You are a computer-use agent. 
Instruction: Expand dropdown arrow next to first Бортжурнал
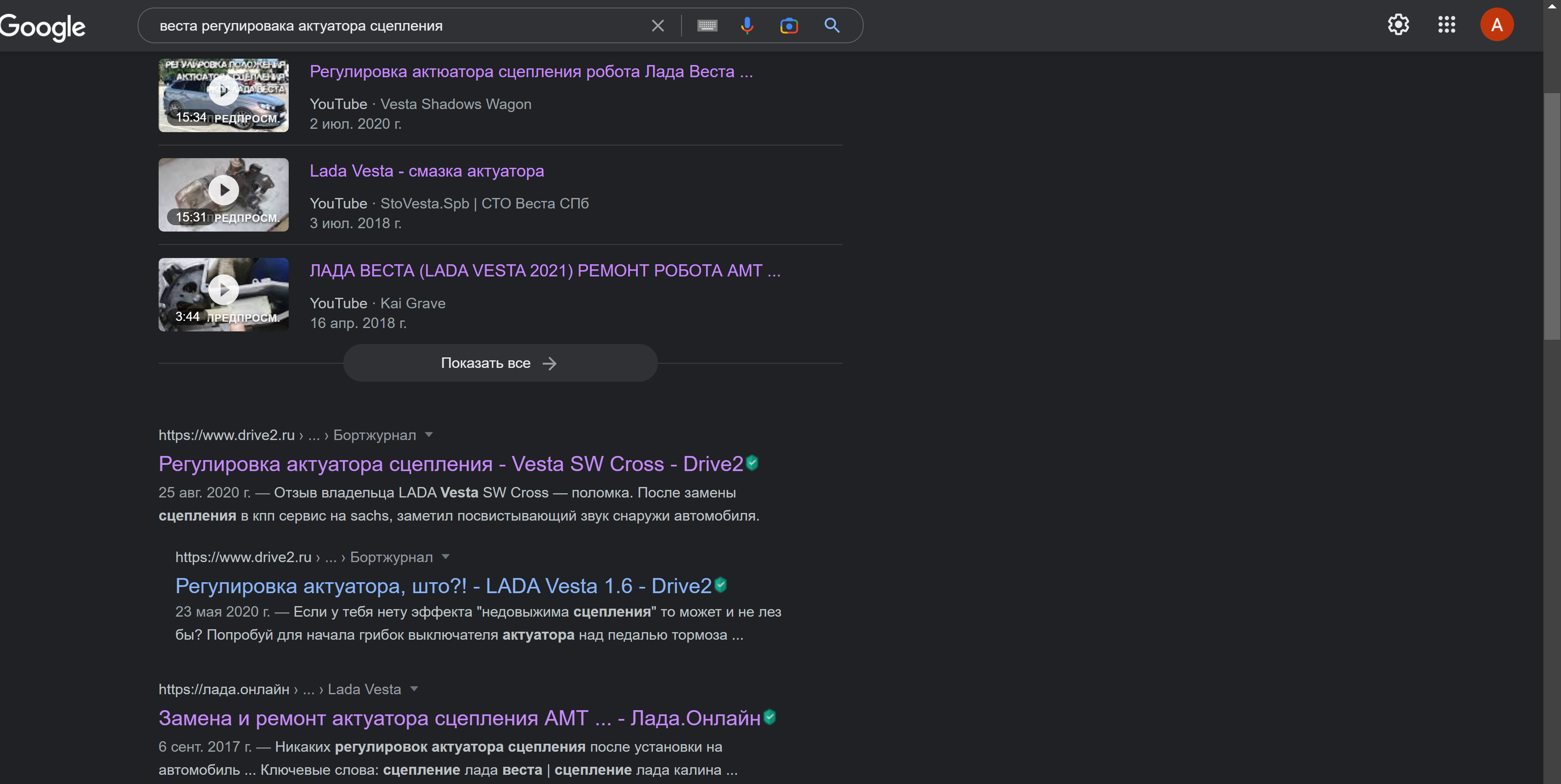tap(428, 435)
